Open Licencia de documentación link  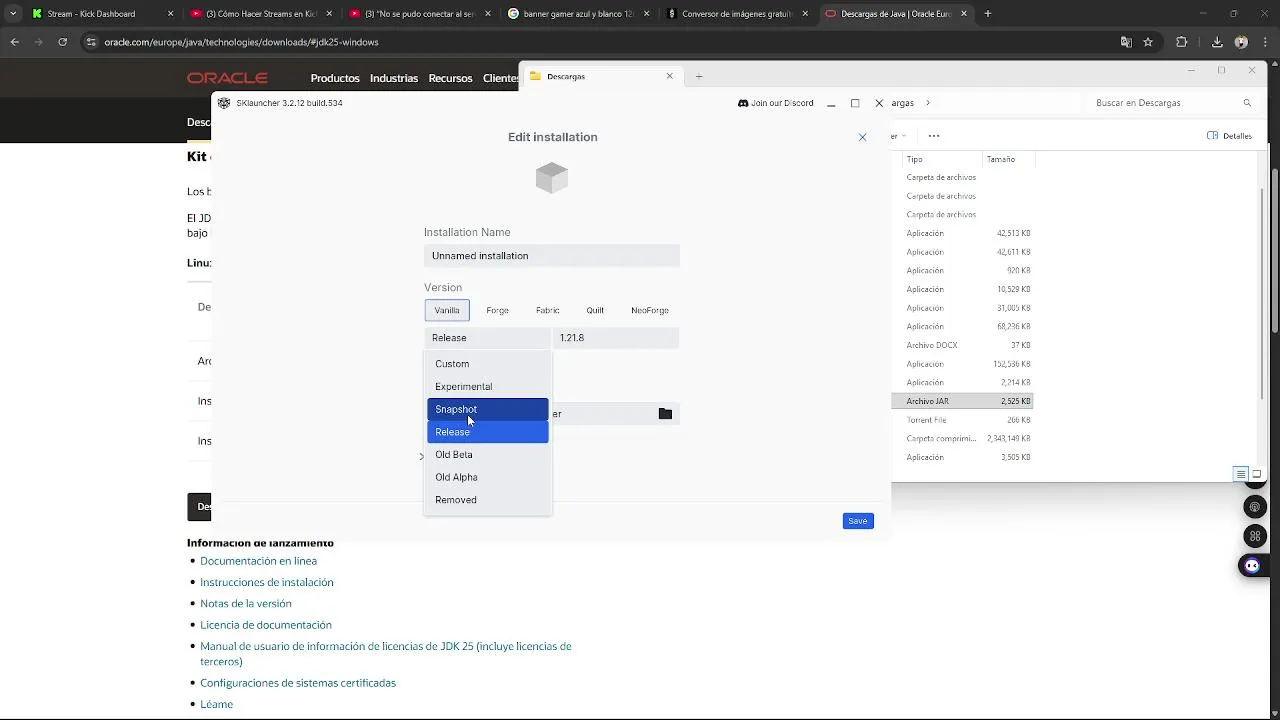coord(266,625)
